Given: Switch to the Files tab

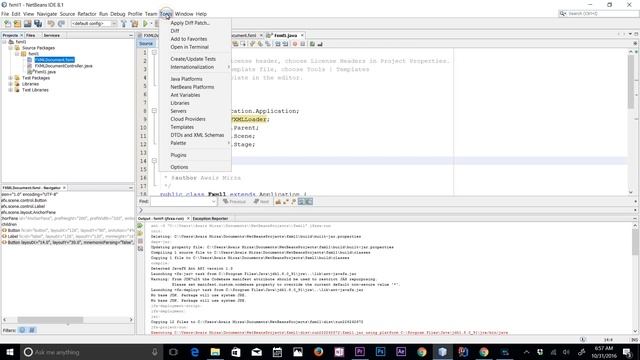Looking at the screenshot, I should [31, 36].
